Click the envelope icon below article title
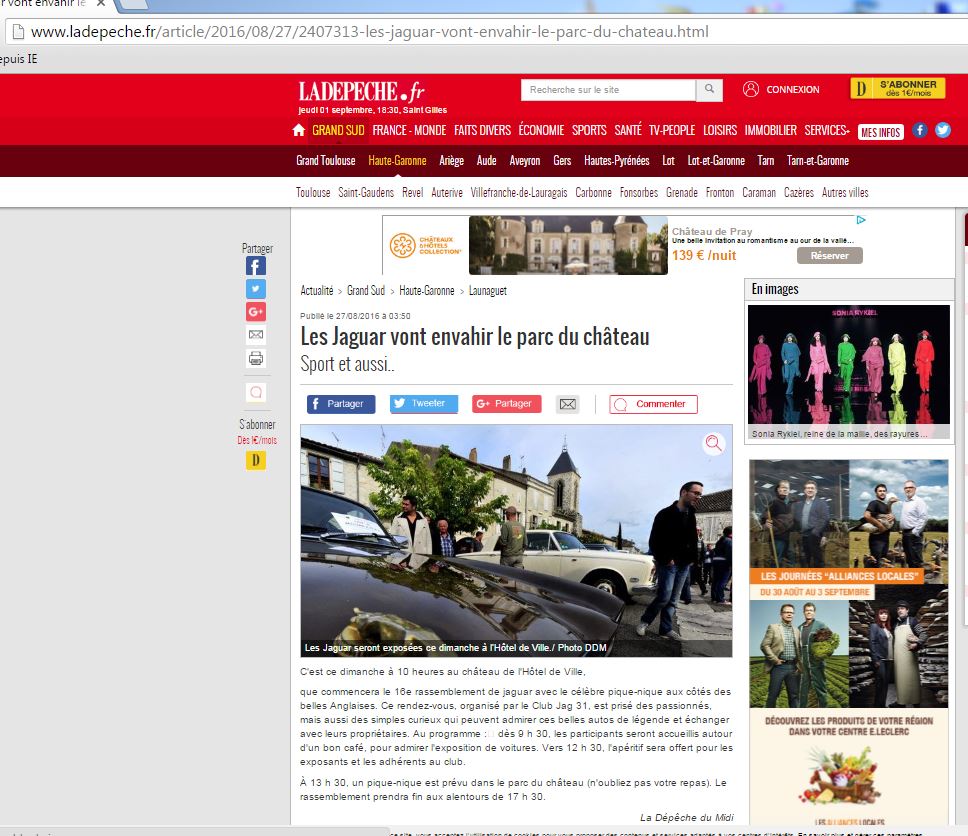 [x=568, y=404]
